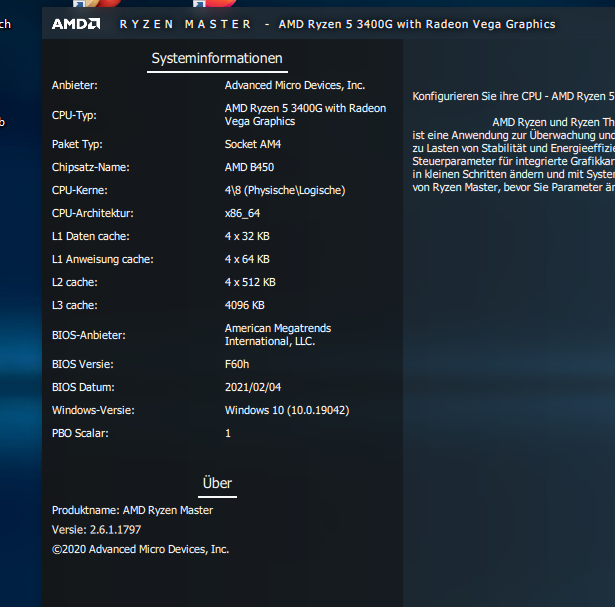Click the '4 x 512 KB' L2 cache value

pos(250,282)
